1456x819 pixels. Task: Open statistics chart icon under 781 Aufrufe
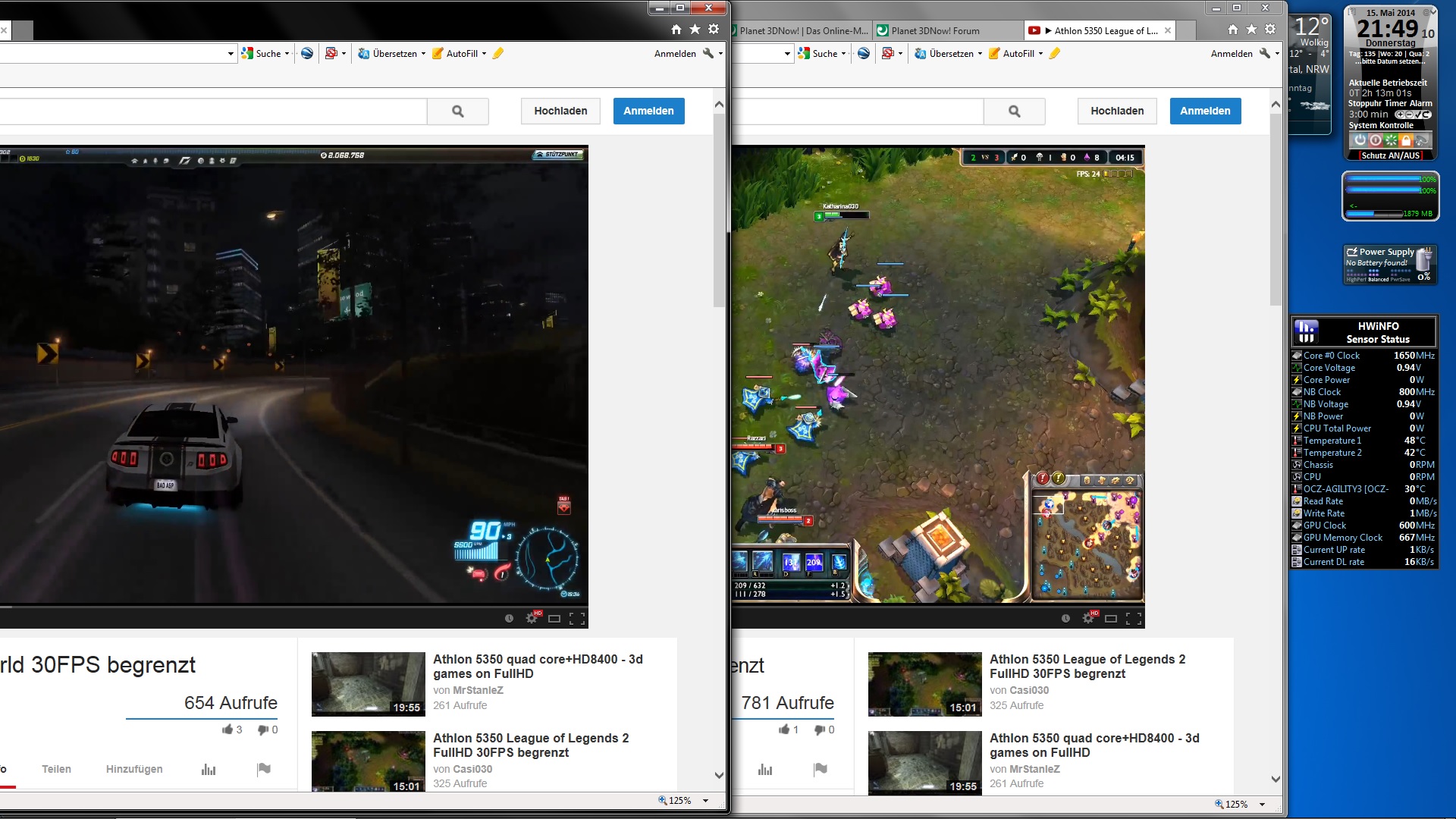[x=765, y=770]
